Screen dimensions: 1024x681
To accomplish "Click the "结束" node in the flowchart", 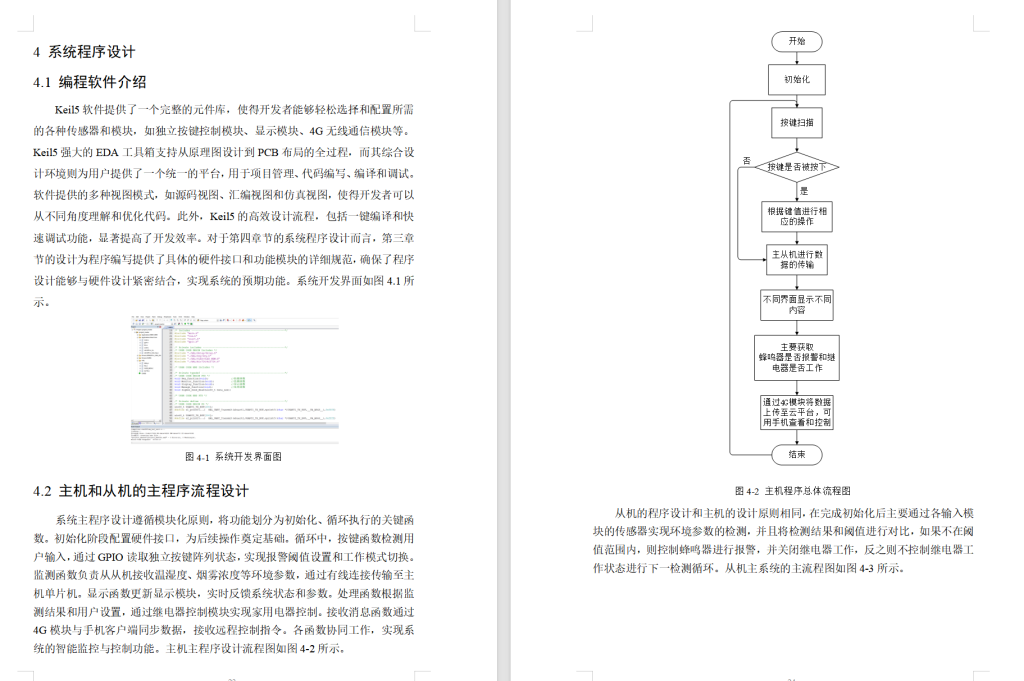I will pos(797,454).
